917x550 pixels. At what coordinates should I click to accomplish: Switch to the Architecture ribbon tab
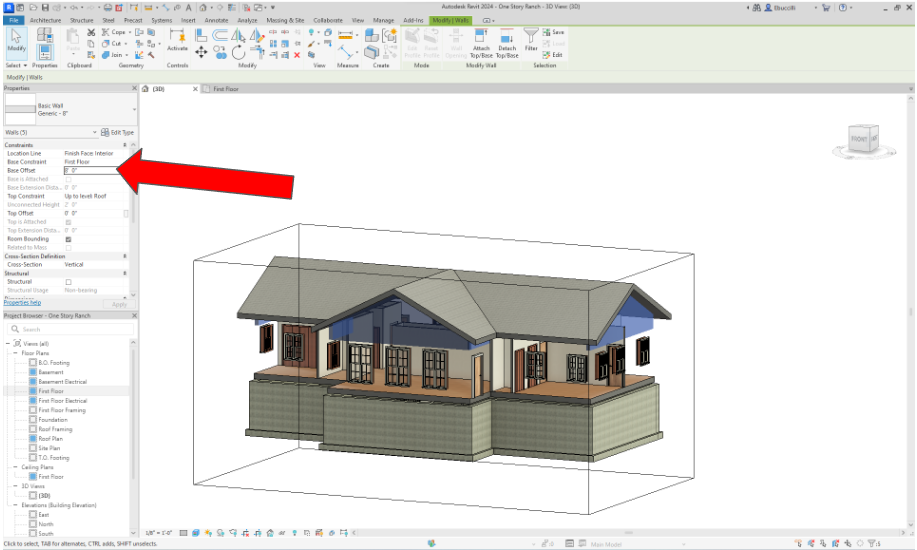click(x=45, y=20)
